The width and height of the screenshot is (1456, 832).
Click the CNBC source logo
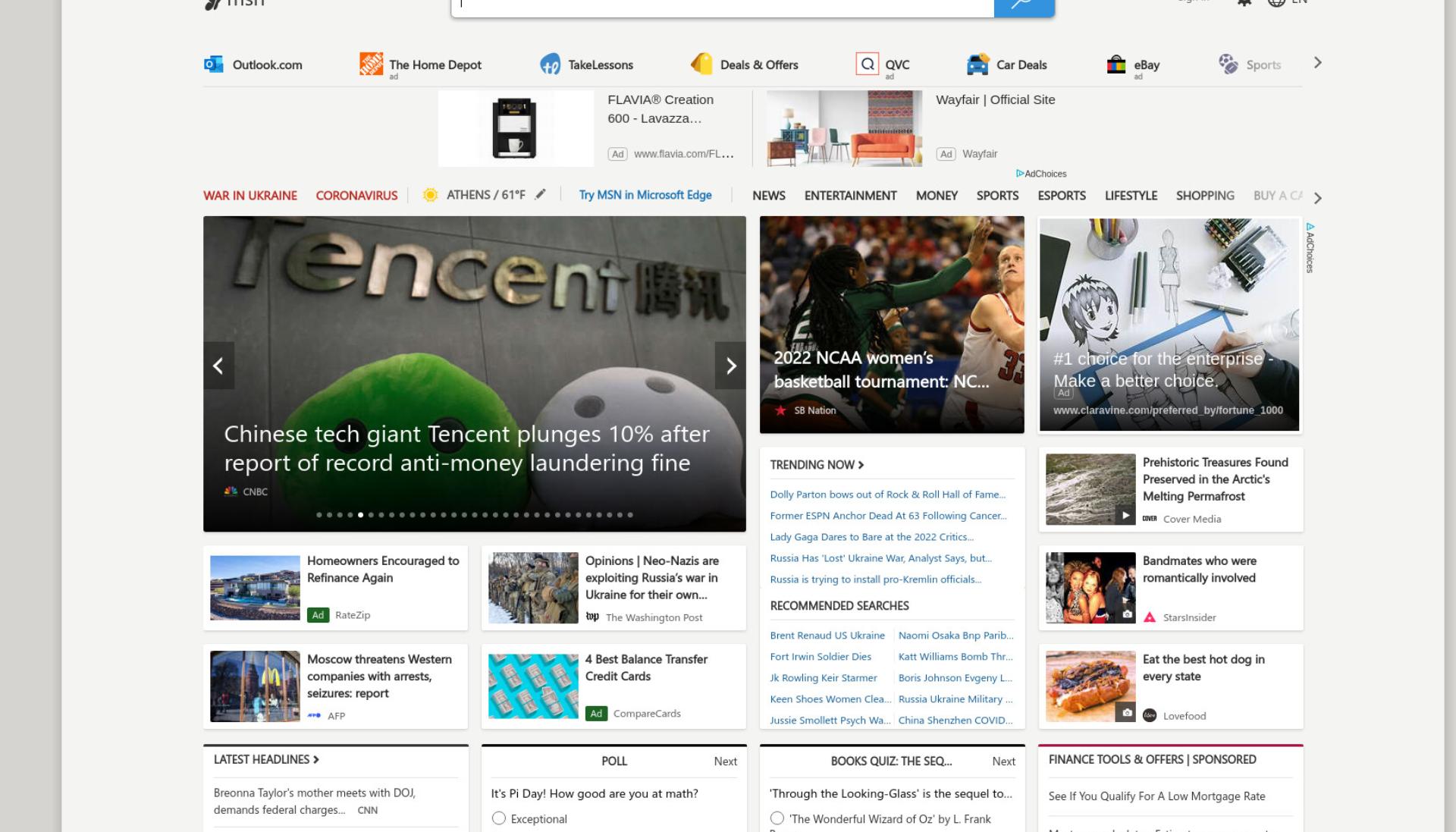pos(231,491)
